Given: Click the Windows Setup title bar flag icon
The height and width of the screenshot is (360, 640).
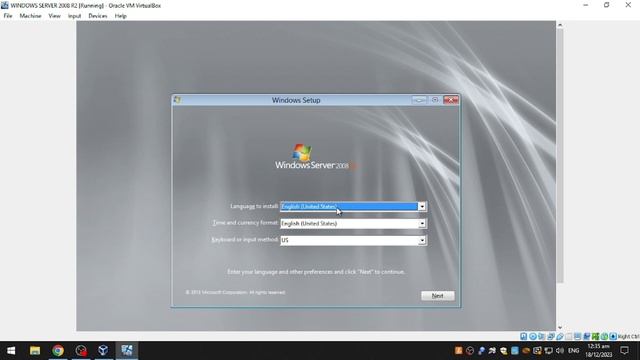Looking at the screenshot, I should [x=177, y=100].
